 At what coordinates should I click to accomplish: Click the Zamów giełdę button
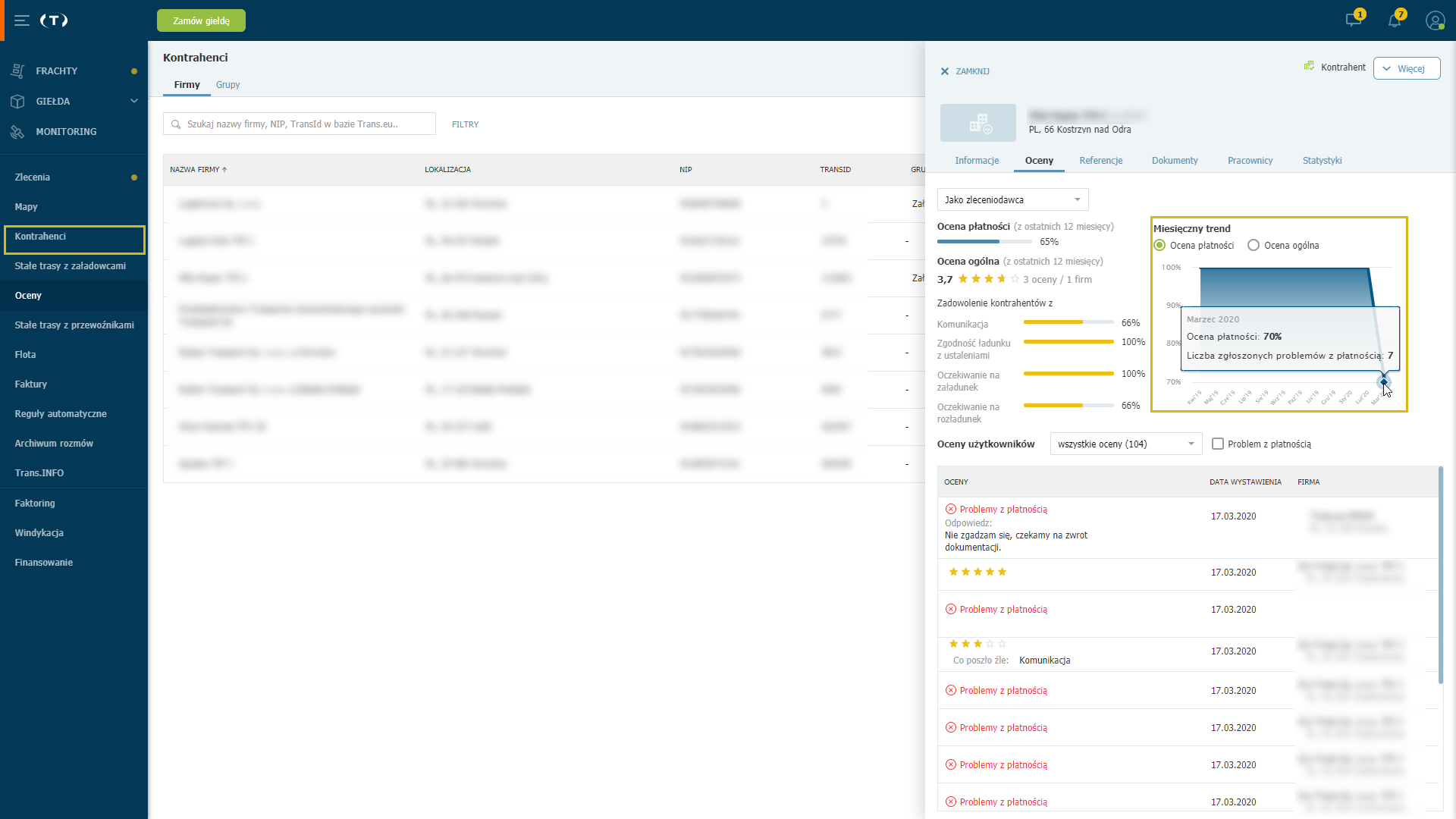(x=201, y=20)
